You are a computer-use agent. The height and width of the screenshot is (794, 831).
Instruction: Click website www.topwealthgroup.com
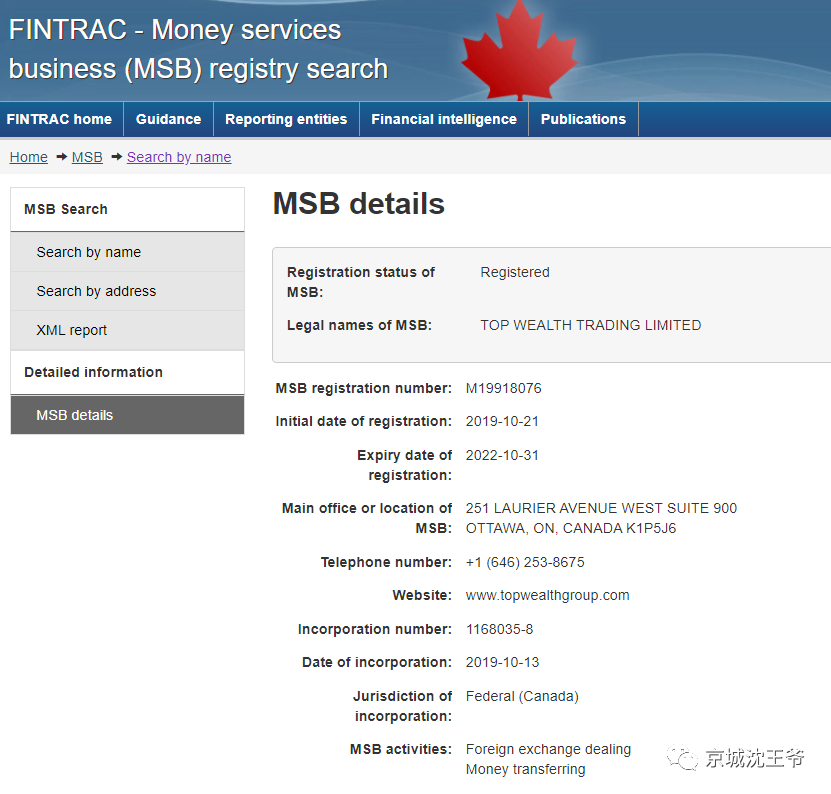(x=547, y=596)
